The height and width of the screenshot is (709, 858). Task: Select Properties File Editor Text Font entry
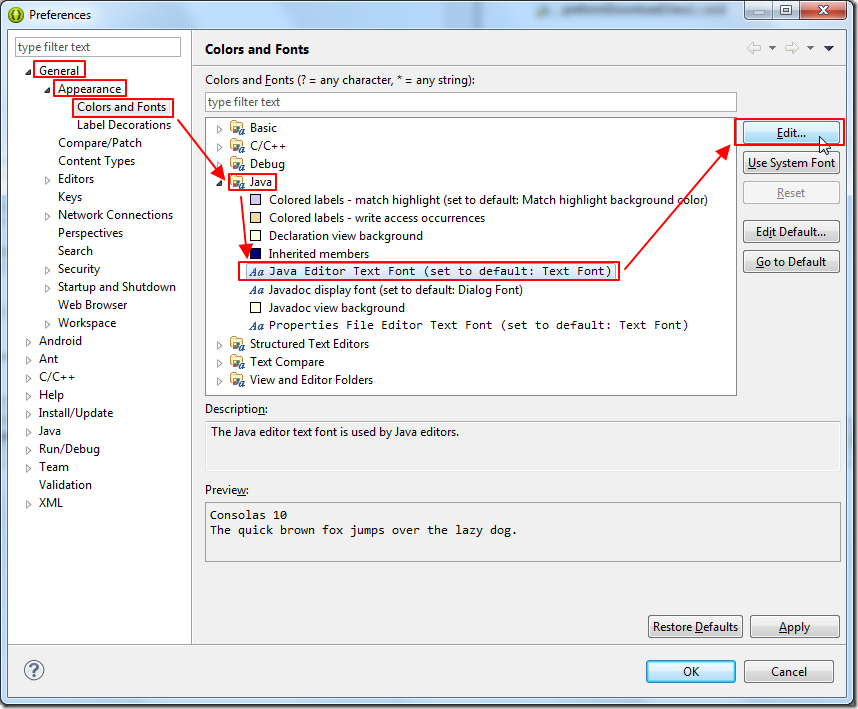point(478,326)
